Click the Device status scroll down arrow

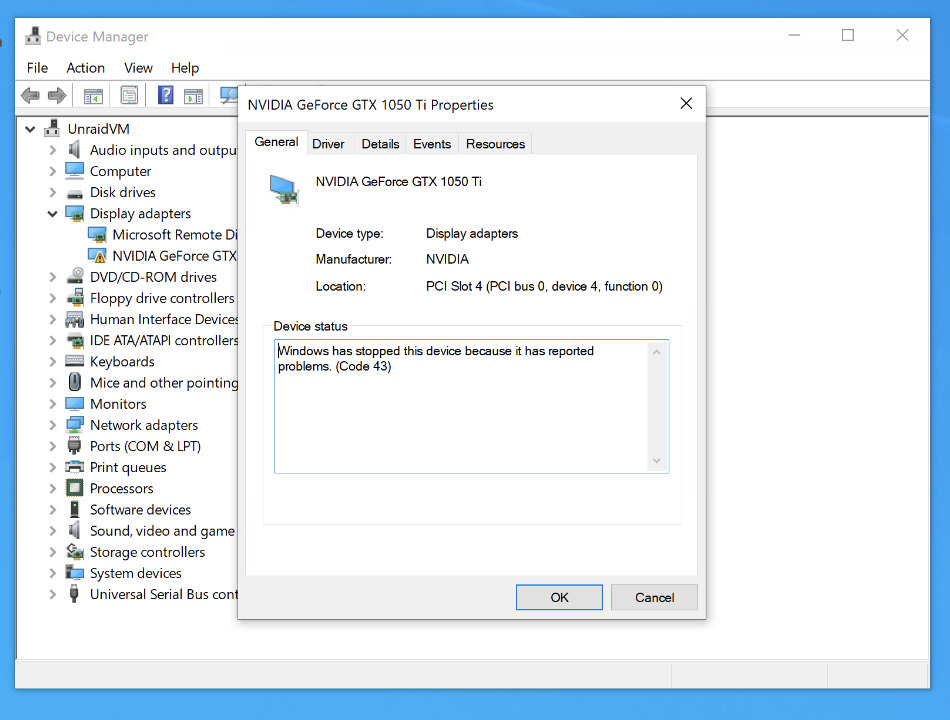coord(656,461)
